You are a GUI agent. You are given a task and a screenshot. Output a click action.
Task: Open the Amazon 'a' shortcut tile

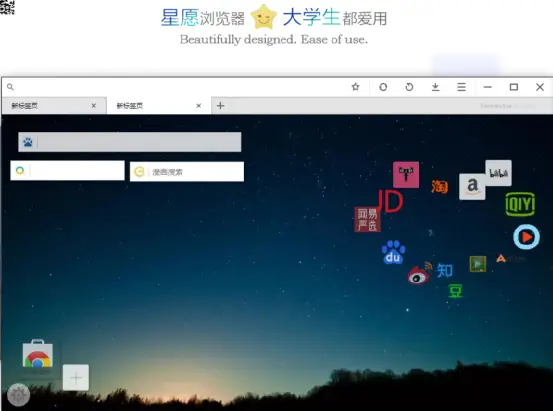(472, 187)
